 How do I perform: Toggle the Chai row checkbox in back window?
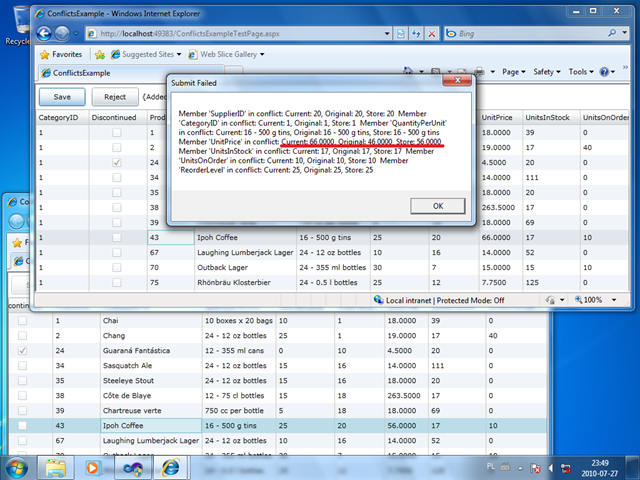click(22, 321)
